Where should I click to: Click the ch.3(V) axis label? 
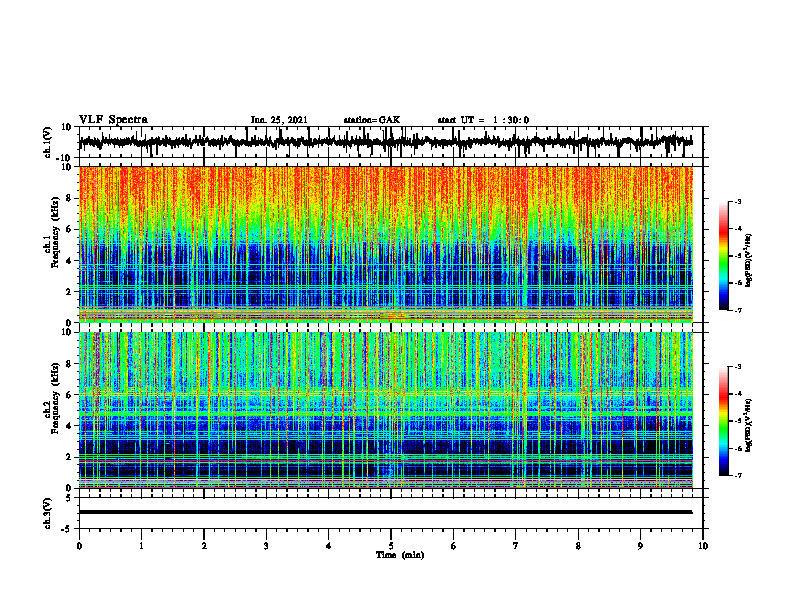48,514
